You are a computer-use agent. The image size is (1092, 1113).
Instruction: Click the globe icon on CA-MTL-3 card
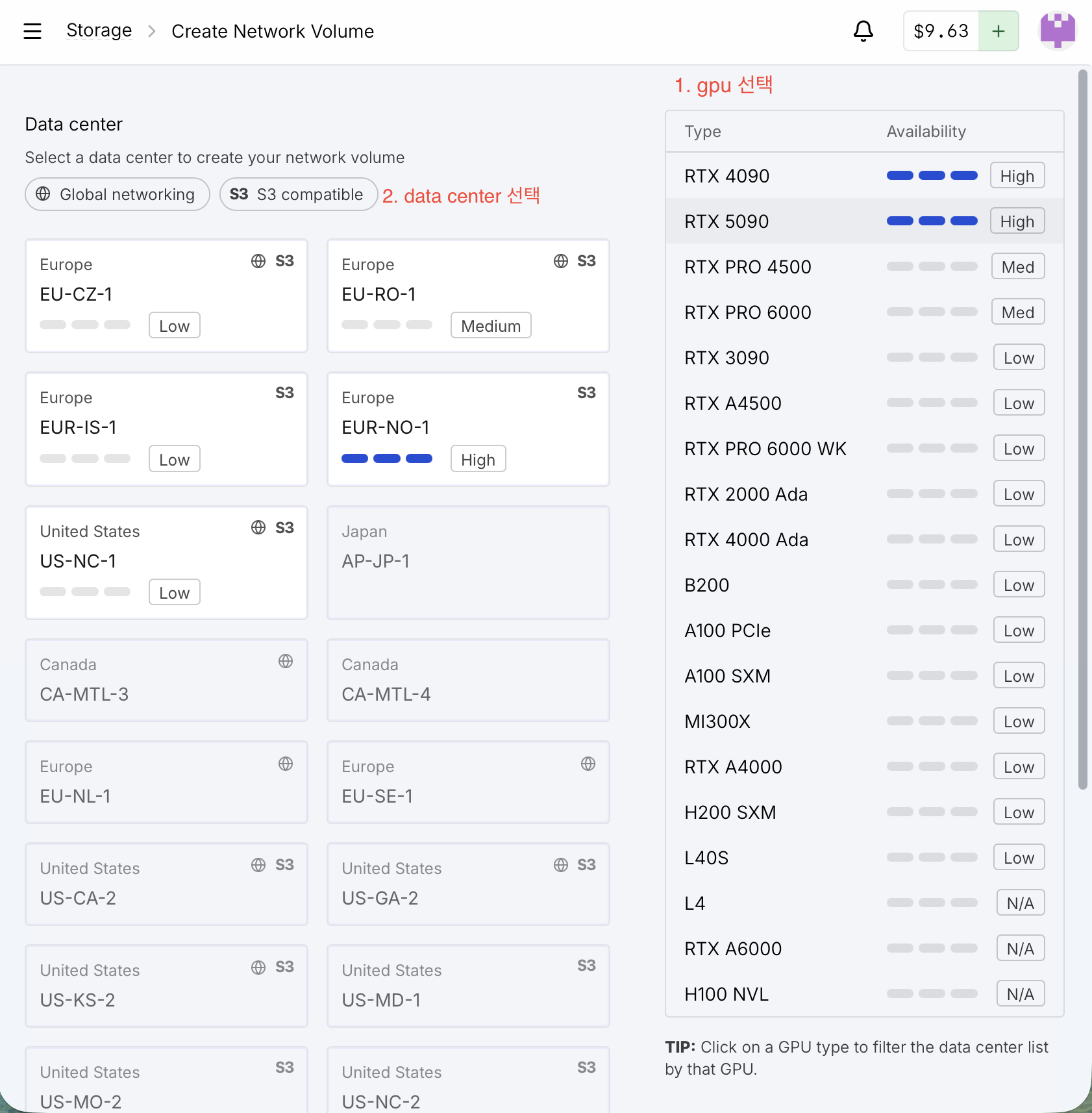pos(286,661)
